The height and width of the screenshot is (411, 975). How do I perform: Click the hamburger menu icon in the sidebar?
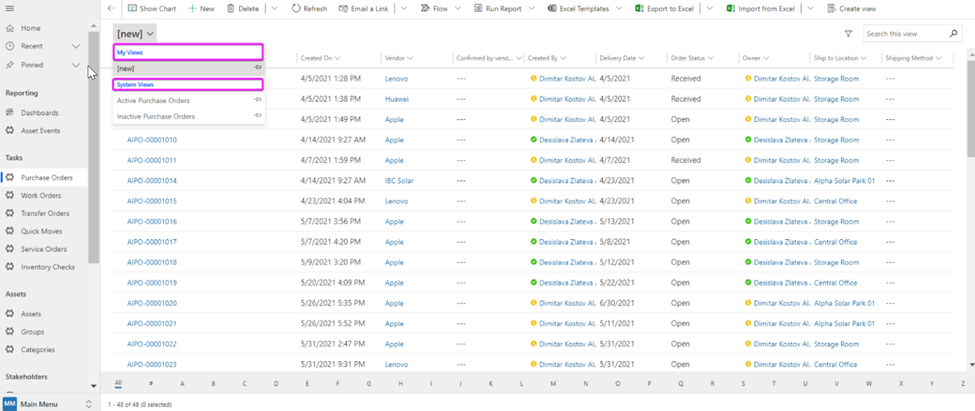(9, 7)
